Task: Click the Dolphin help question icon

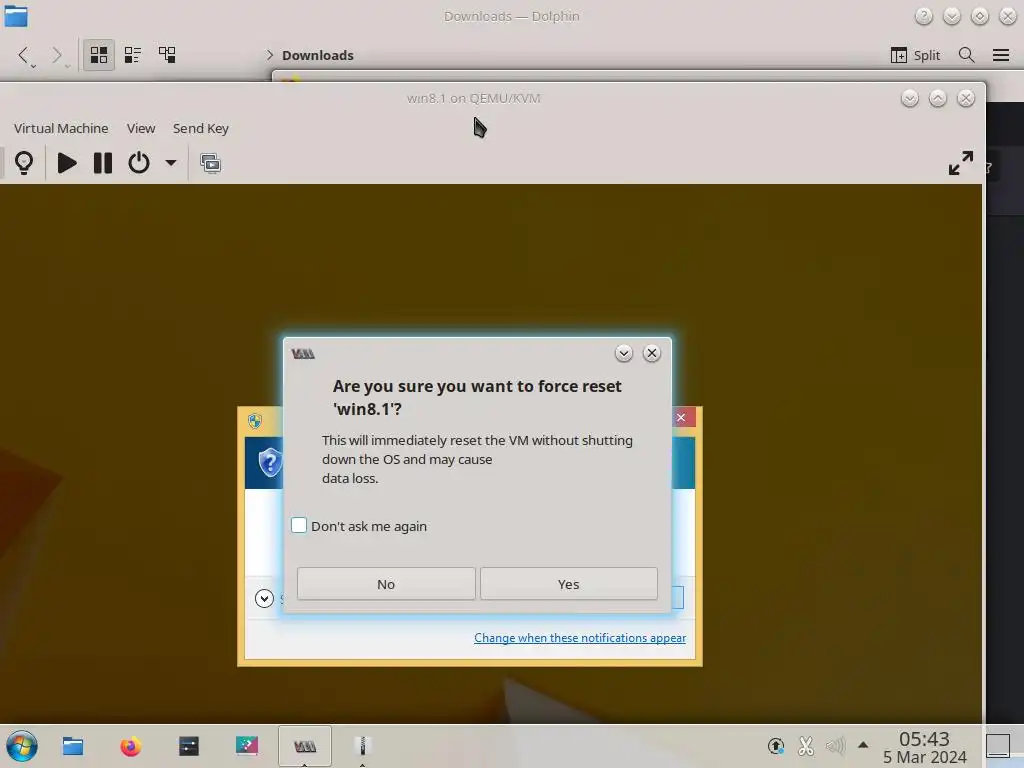Action: tap(923, 16)
